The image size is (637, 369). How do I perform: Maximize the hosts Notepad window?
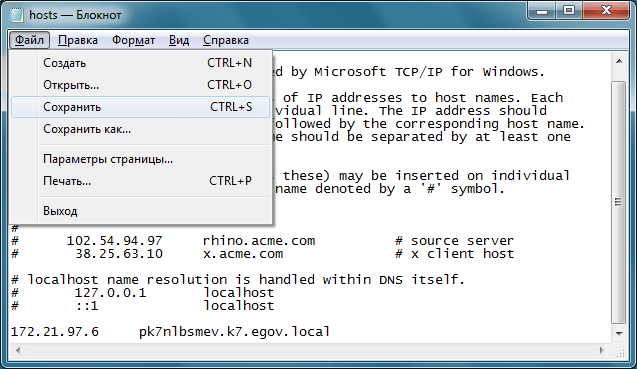click(569, 11)
